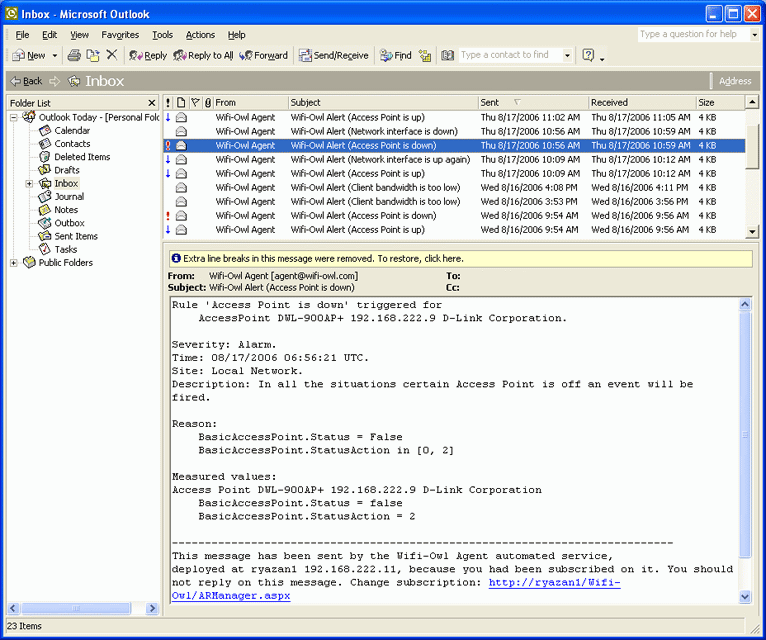Open the Deleted Items folder
This screenshot has height=640, width=766.
(x=82, y=157)
